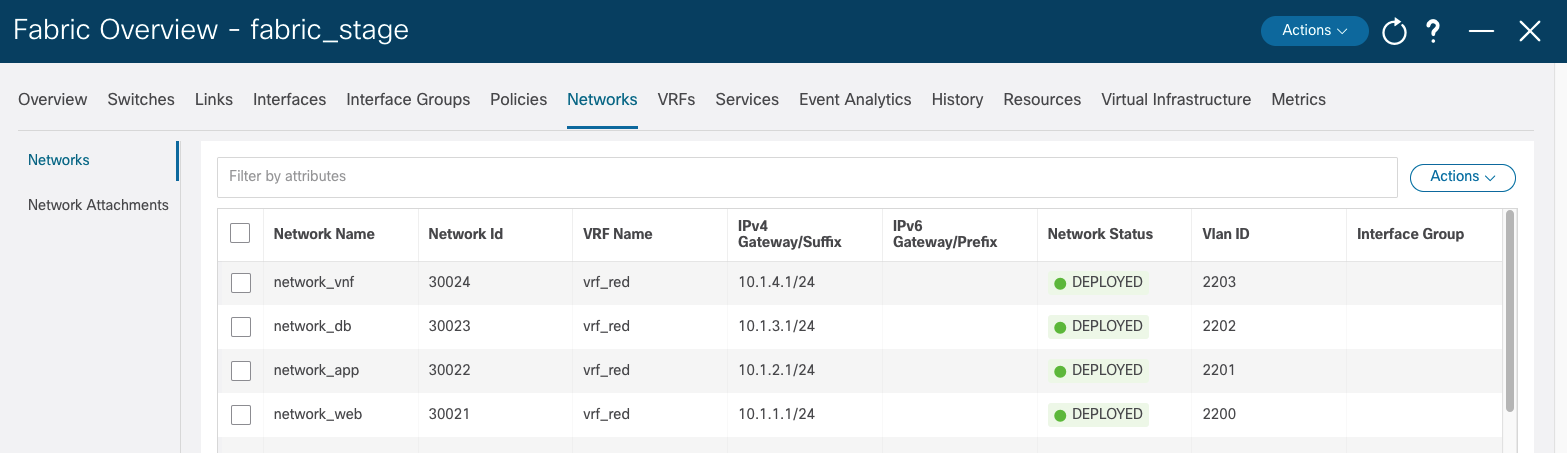This screenshot has height=453, width=1567.
Task: Click the network_app network name
Action: pyautogui.click(x=316, y=370)
